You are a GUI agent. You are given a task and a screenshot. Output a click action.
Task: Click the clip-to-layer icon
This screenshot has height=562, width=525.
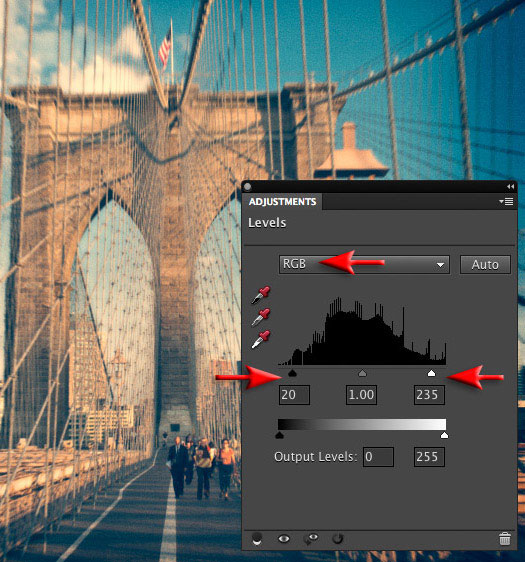257,538
